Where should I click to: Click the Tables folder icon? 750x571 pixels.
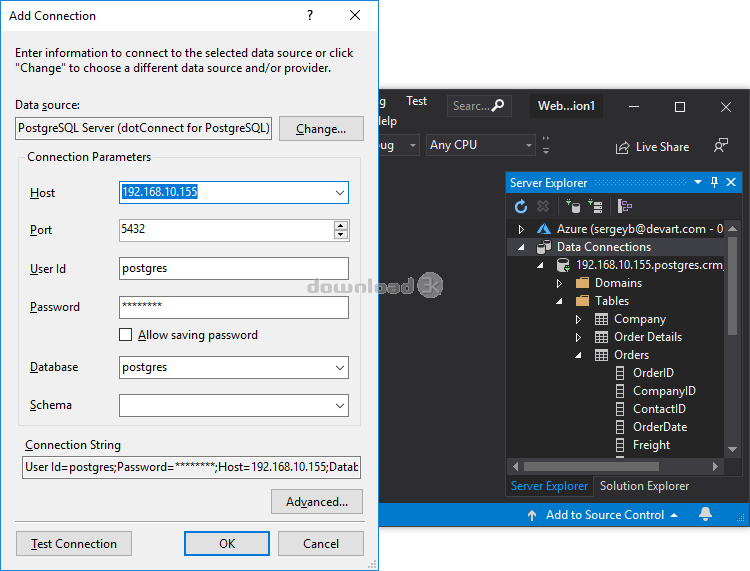(582, 301)
